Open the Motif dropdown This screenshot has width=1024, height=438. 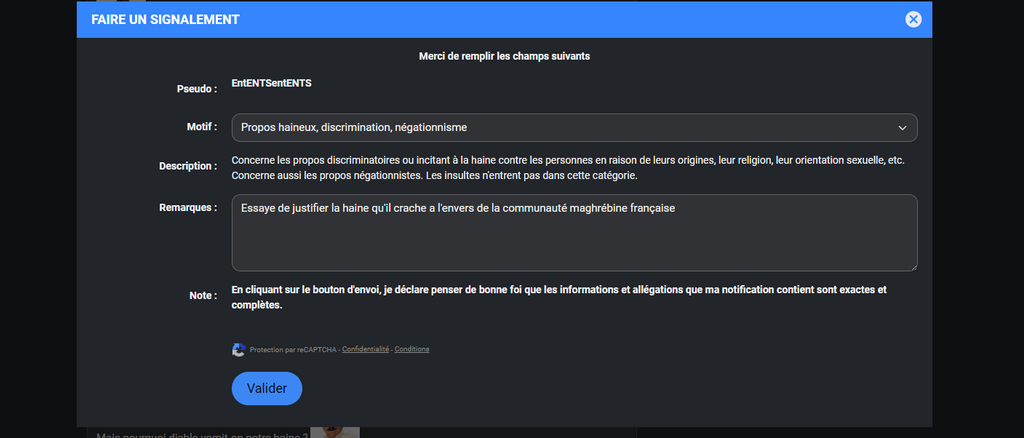pos(574,128)
